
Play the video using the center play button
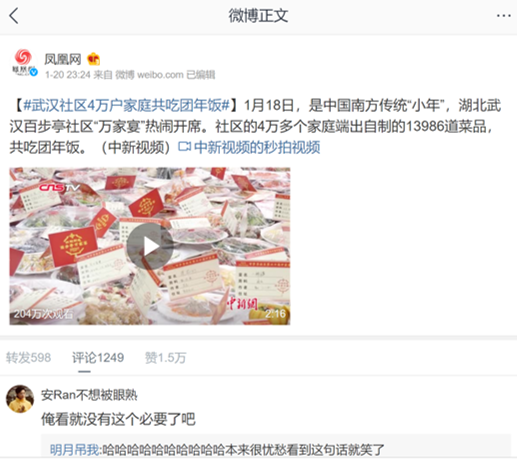pos(150,246)
